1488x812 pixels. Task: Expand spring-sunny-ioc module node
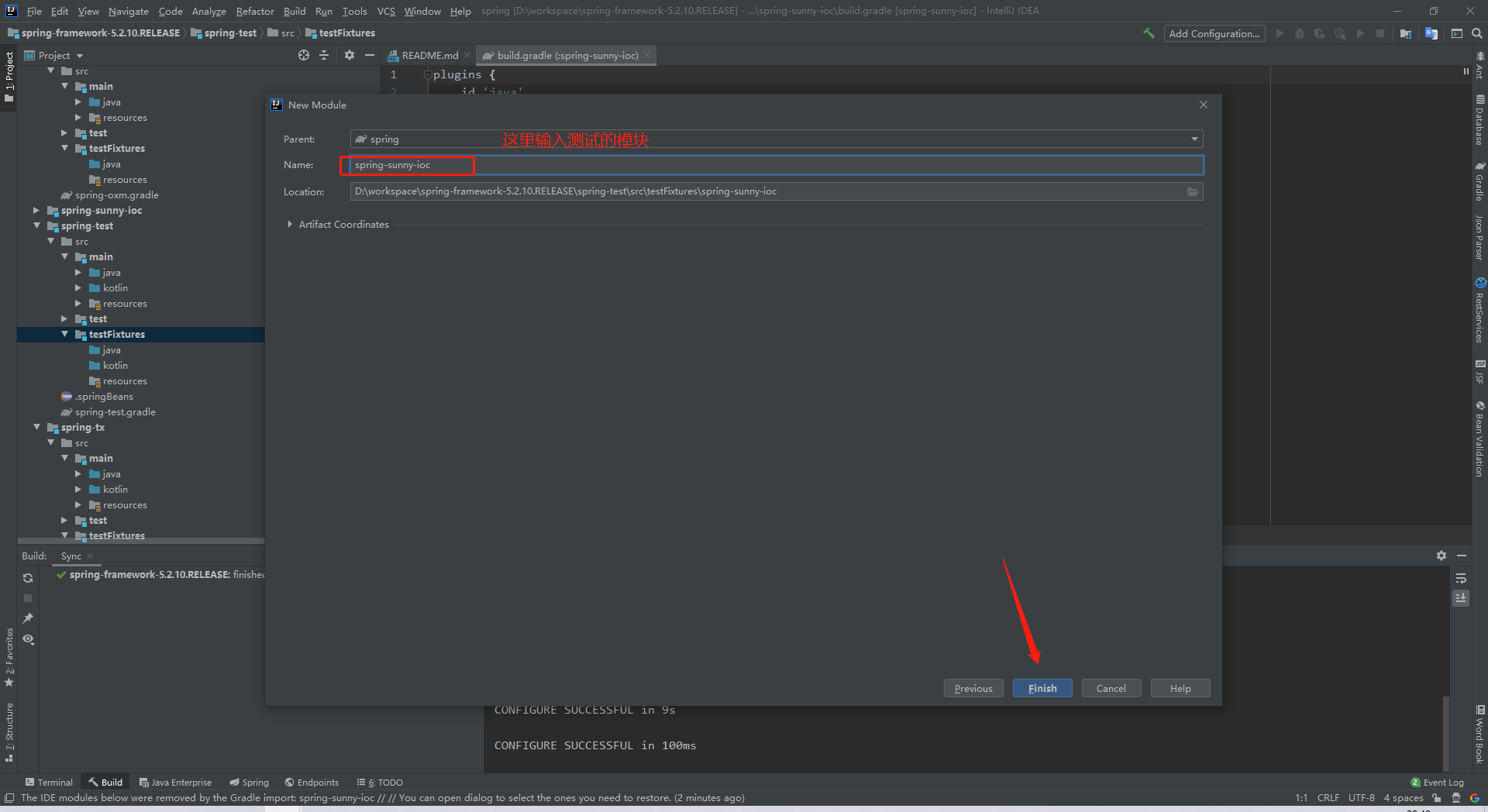click(36, 210)
